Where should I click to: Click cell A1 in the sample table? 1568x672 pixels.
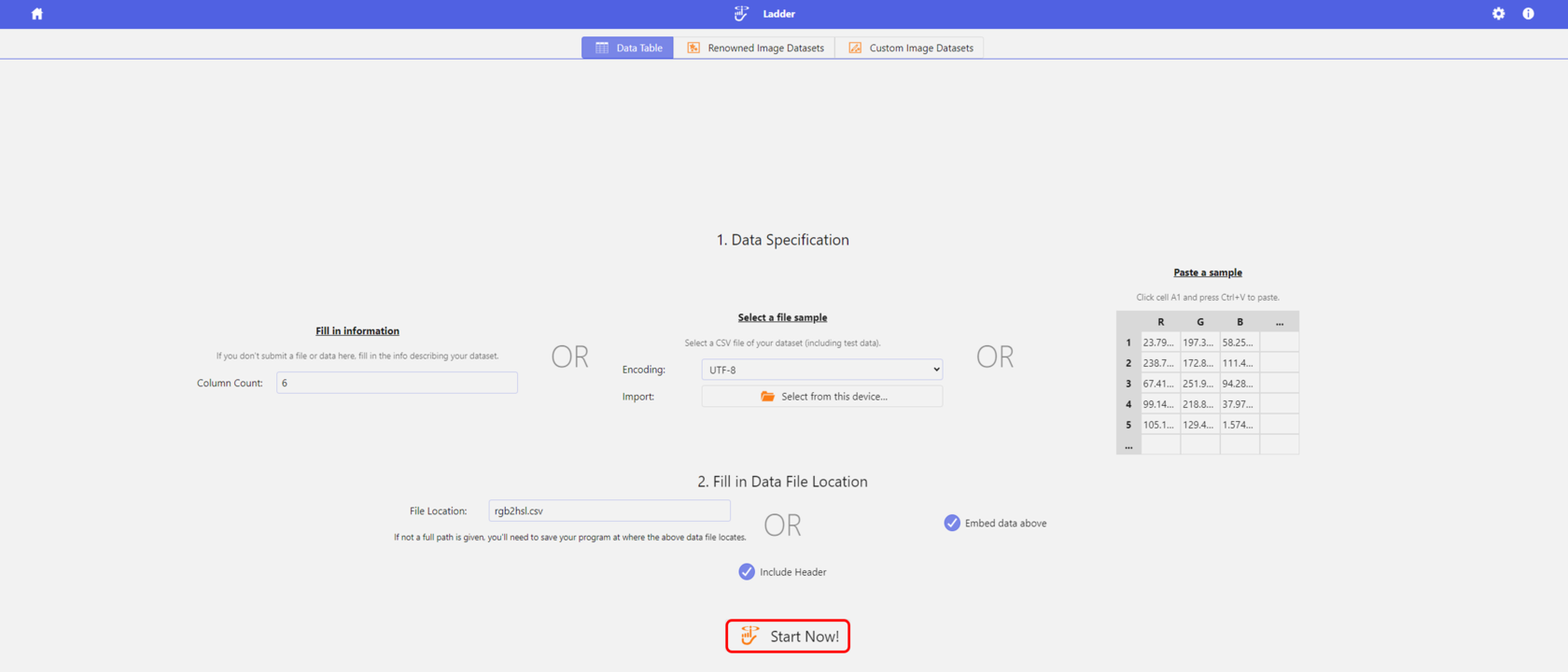coord(1160,343)
